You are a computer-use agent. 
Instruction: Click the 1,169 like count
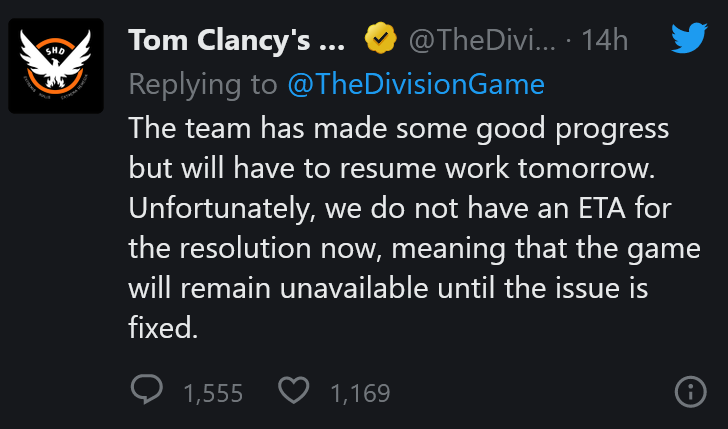(x=360, y=393)
